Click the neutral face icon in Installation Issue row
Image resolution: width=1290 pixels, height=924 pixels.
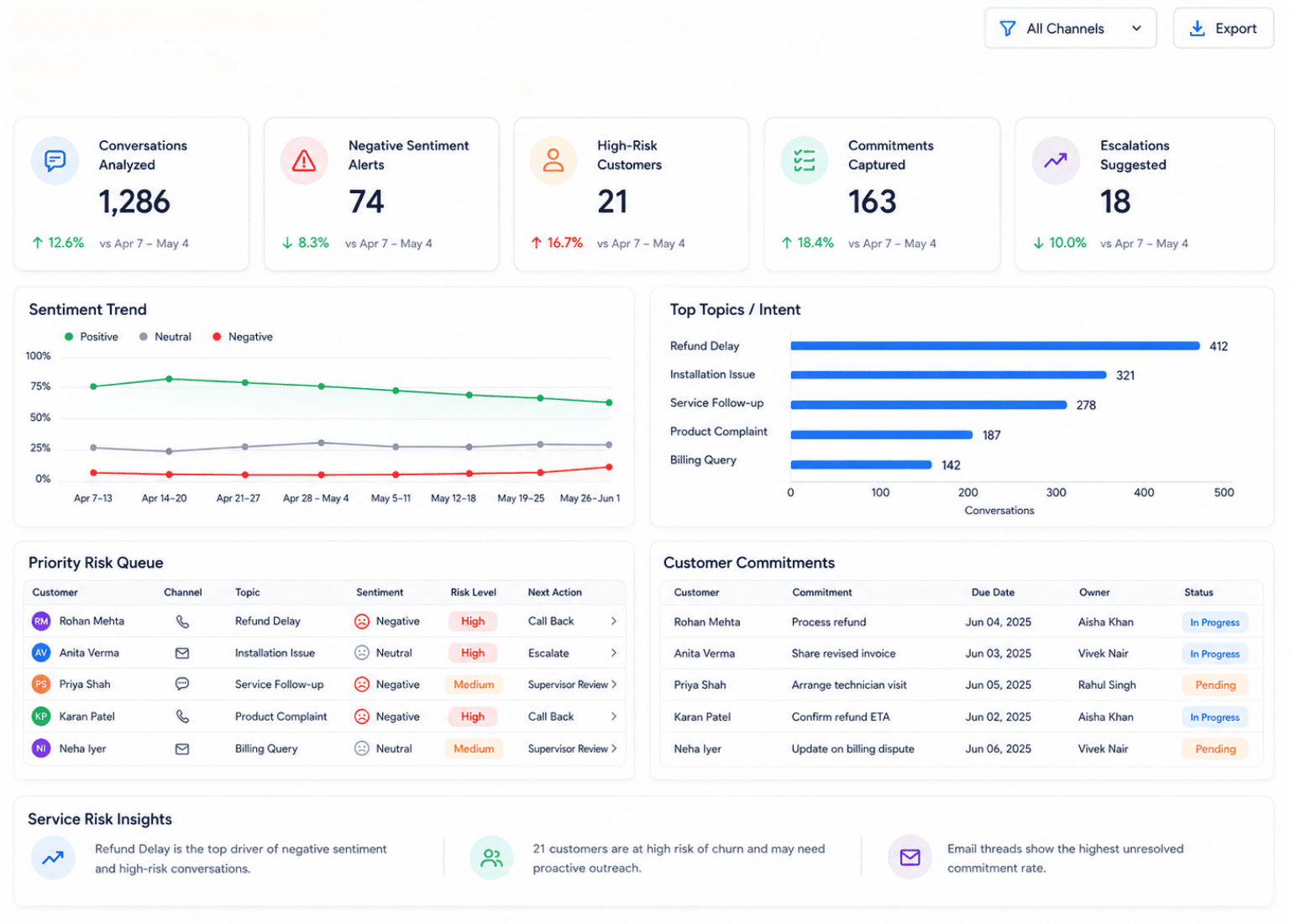[362, 653]
